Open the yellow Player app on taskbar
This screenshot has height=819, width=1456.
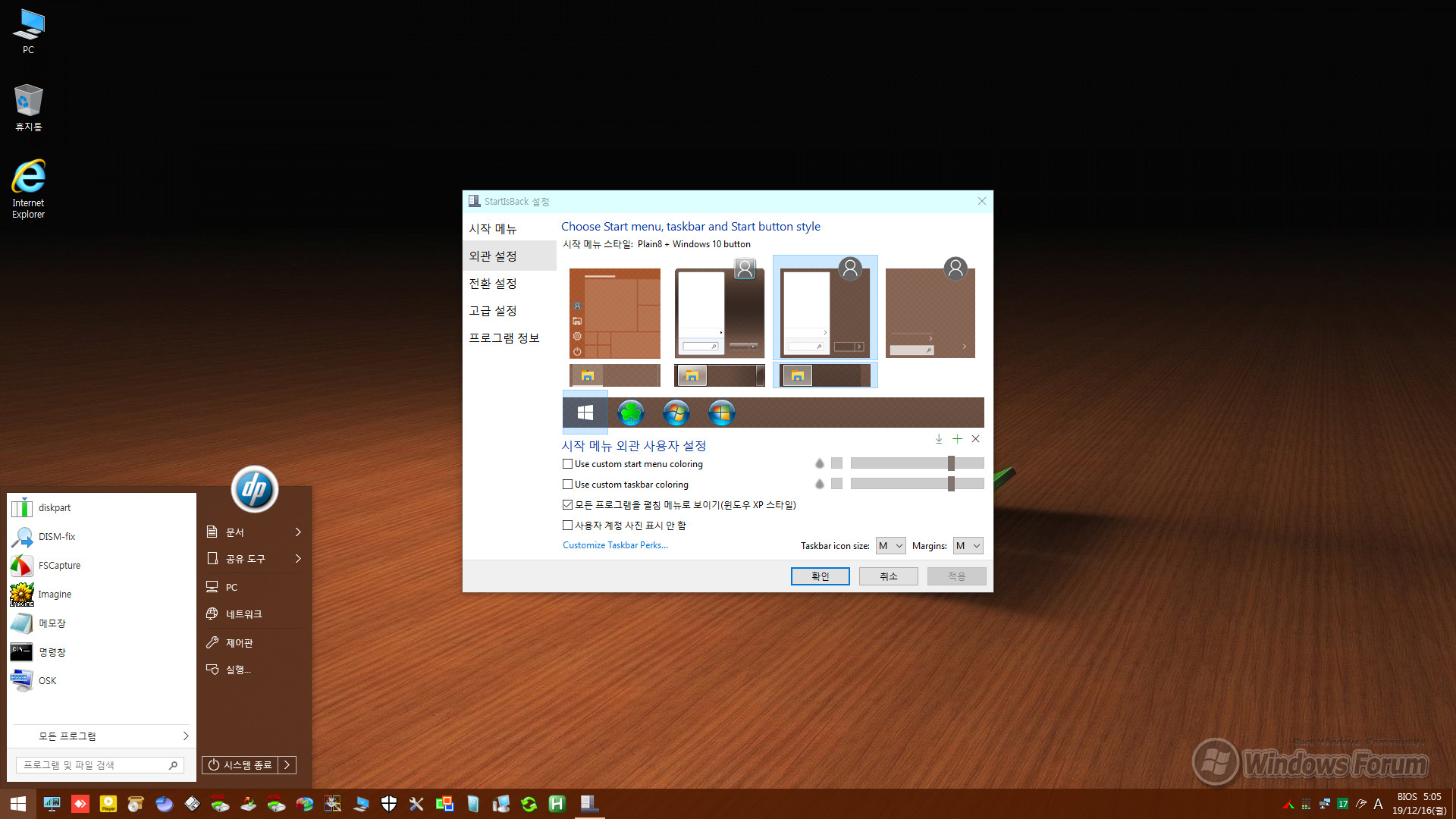click(108, 804)
